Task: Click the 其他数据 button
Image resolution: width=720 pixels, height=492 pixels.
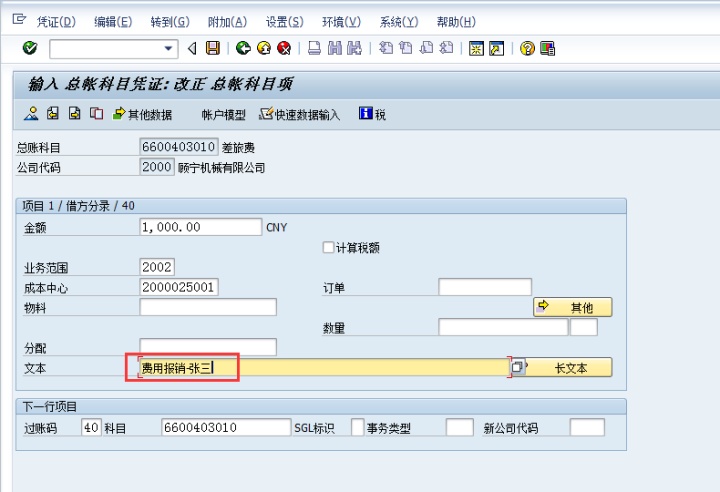Action: pyautogui.click(x=142, y=114)
